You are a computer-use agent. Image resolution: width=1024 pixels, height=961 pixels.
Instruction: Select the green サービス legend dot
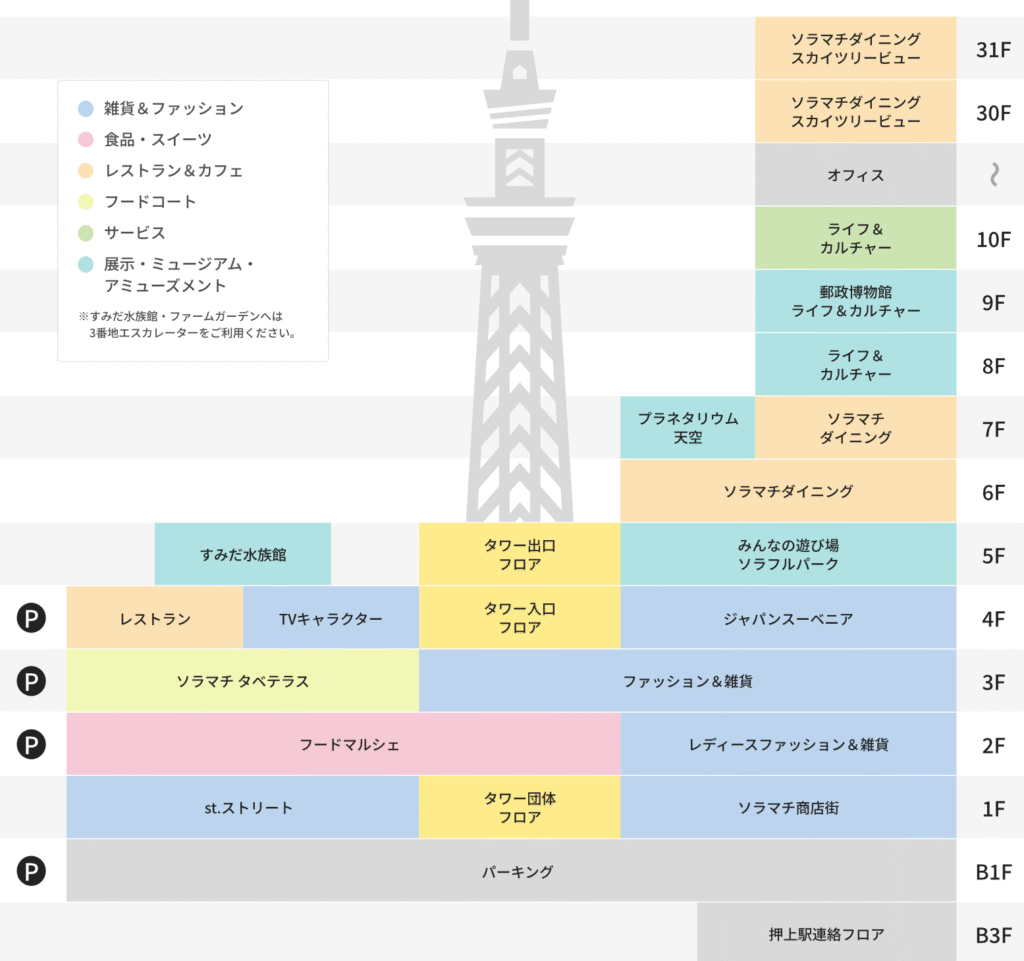click(x=85, y=233)
